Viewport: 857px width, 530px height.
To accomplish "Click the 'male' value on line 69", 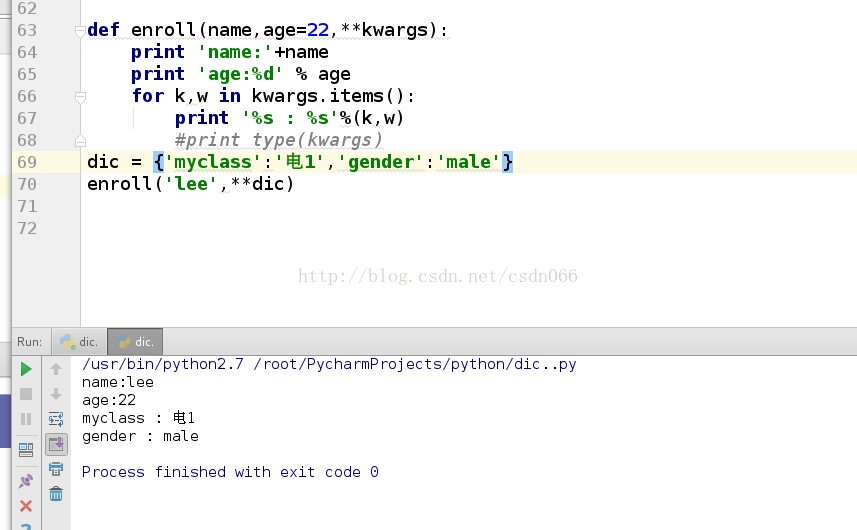I will coord(469,162).
